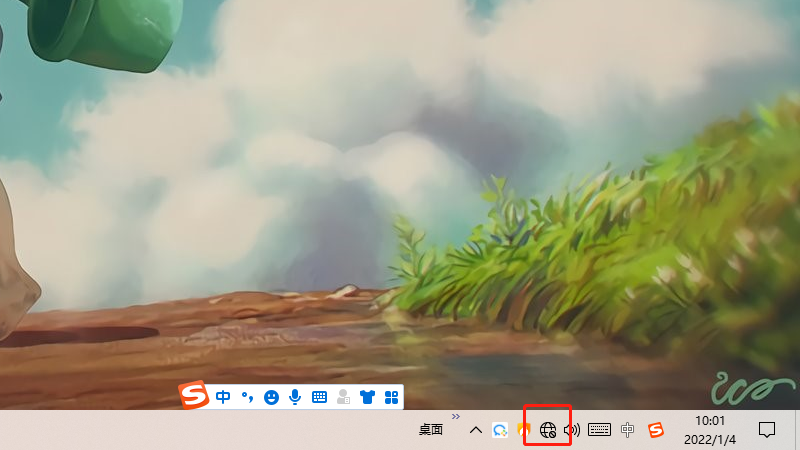Open the clock showing 10:01 2022/1/4
Viewport: 800px width, 450px height.
click(x=710, y=430)
